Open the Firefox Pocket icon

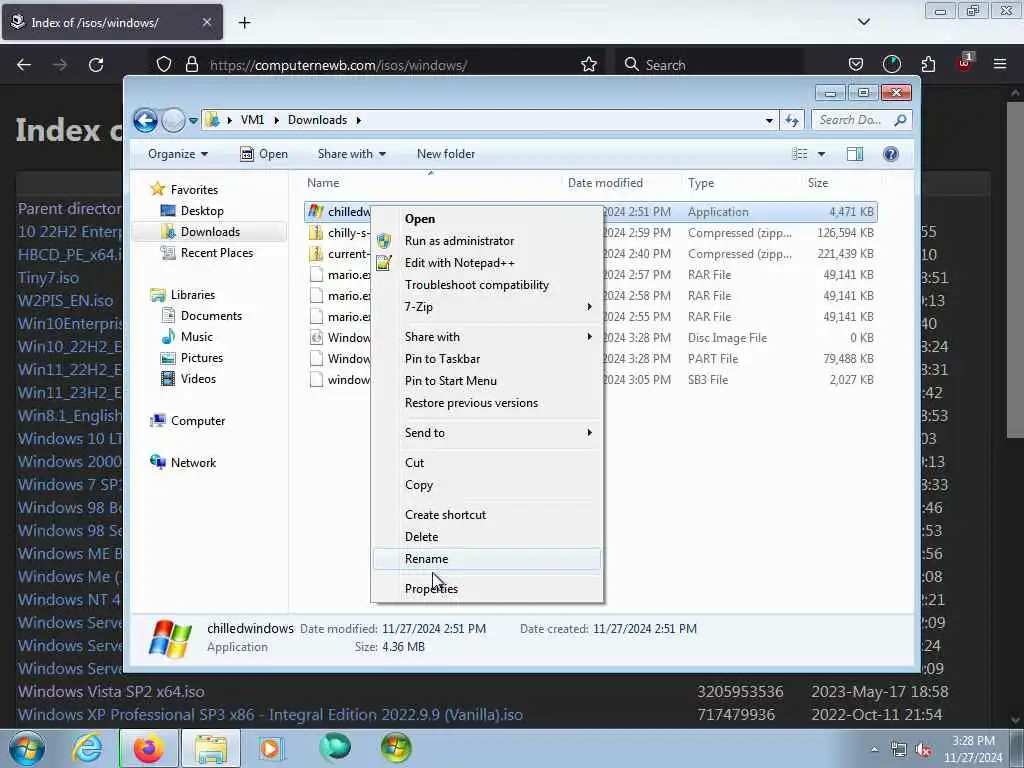[x=856, y=65]
